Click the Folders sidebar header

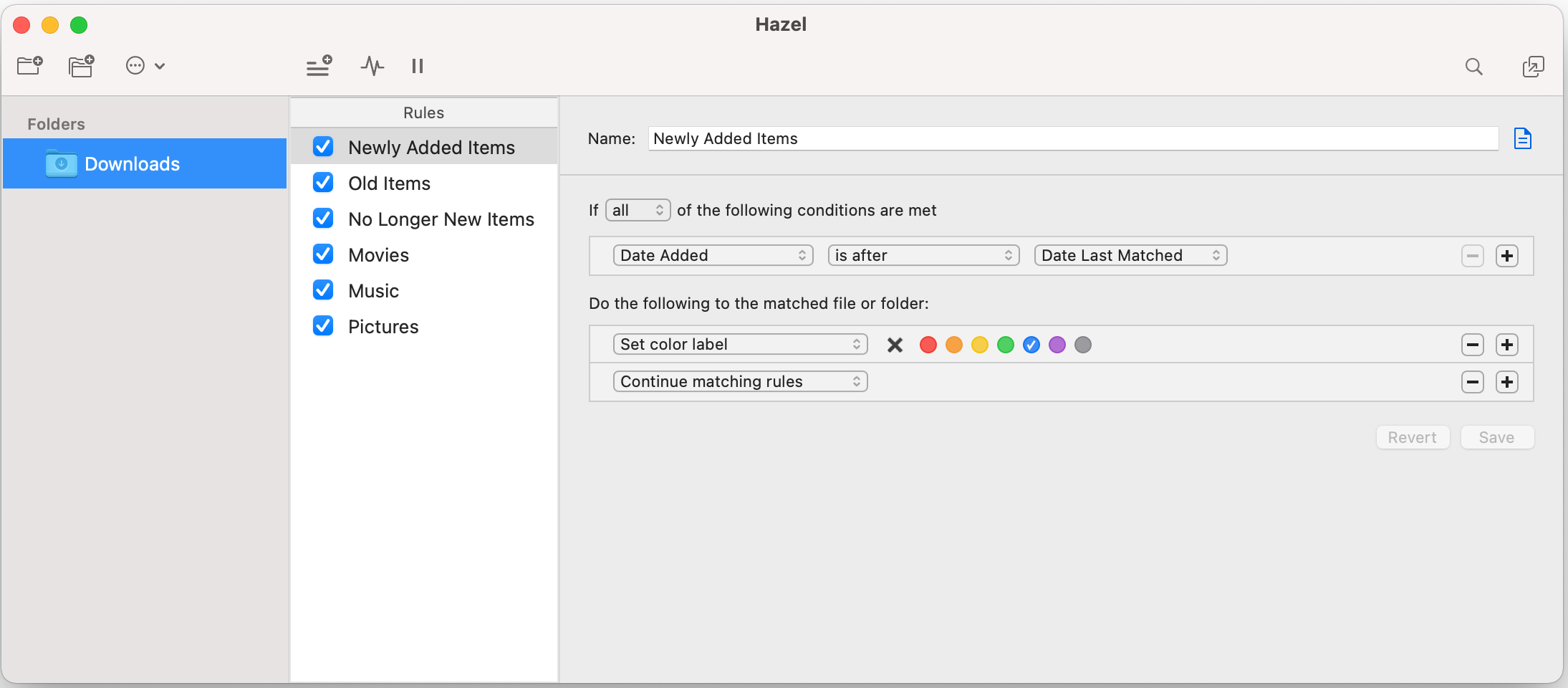[x=56, y=124]
